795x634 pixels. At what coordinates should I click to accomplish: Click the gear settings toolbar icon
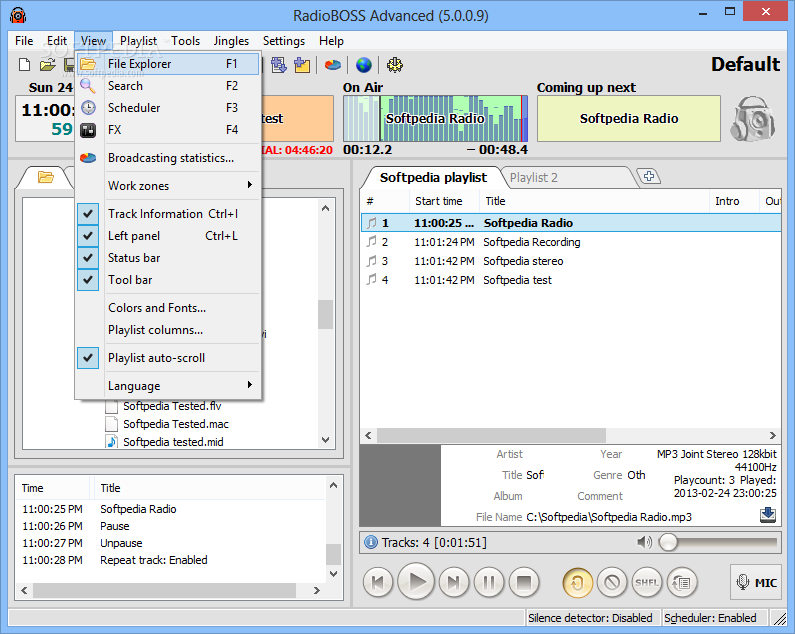(394, 64)
